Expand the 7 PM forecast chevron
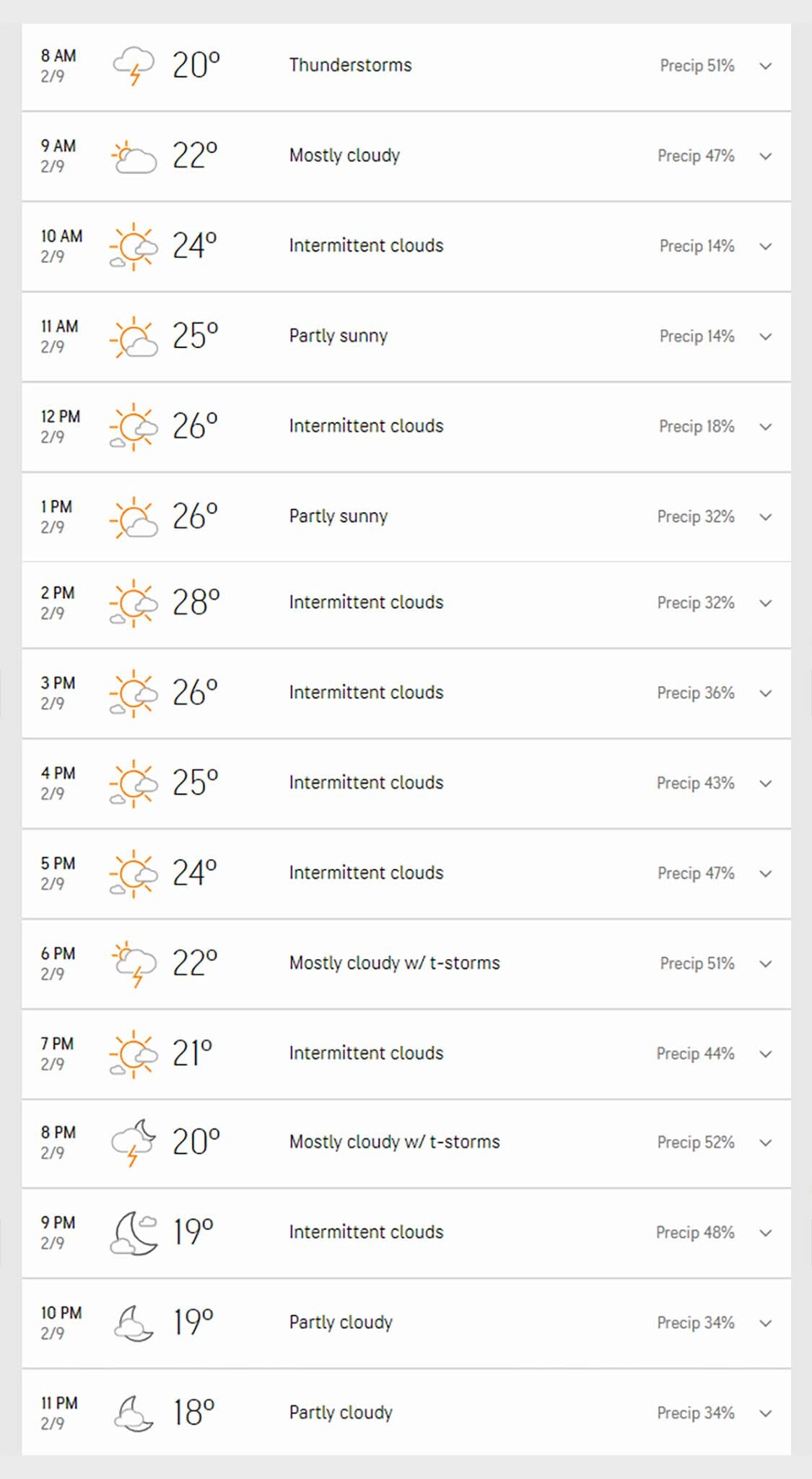The image size is (812, 1479). click(x=766, y=1054)
